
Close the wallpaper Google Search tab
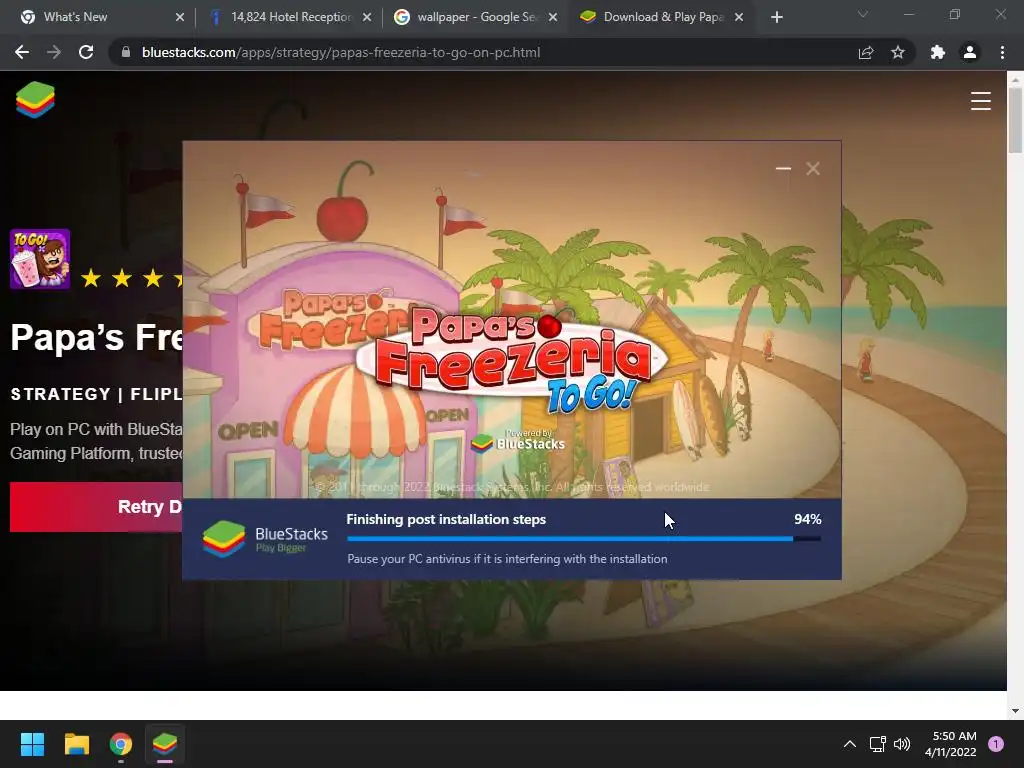(x=553, y=17)
